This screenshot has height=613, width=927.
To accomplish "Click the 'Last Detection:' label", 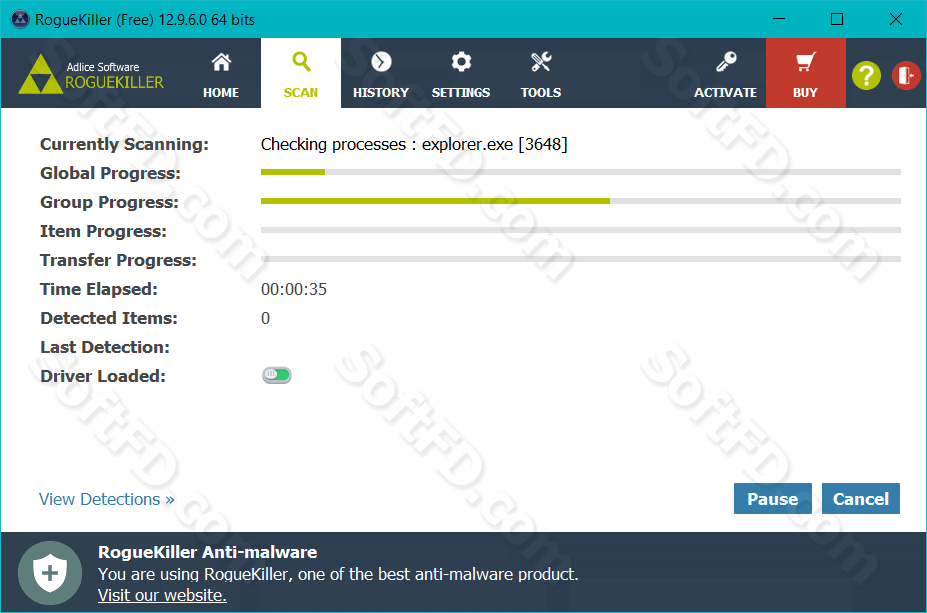I will (x=105, y=347).
